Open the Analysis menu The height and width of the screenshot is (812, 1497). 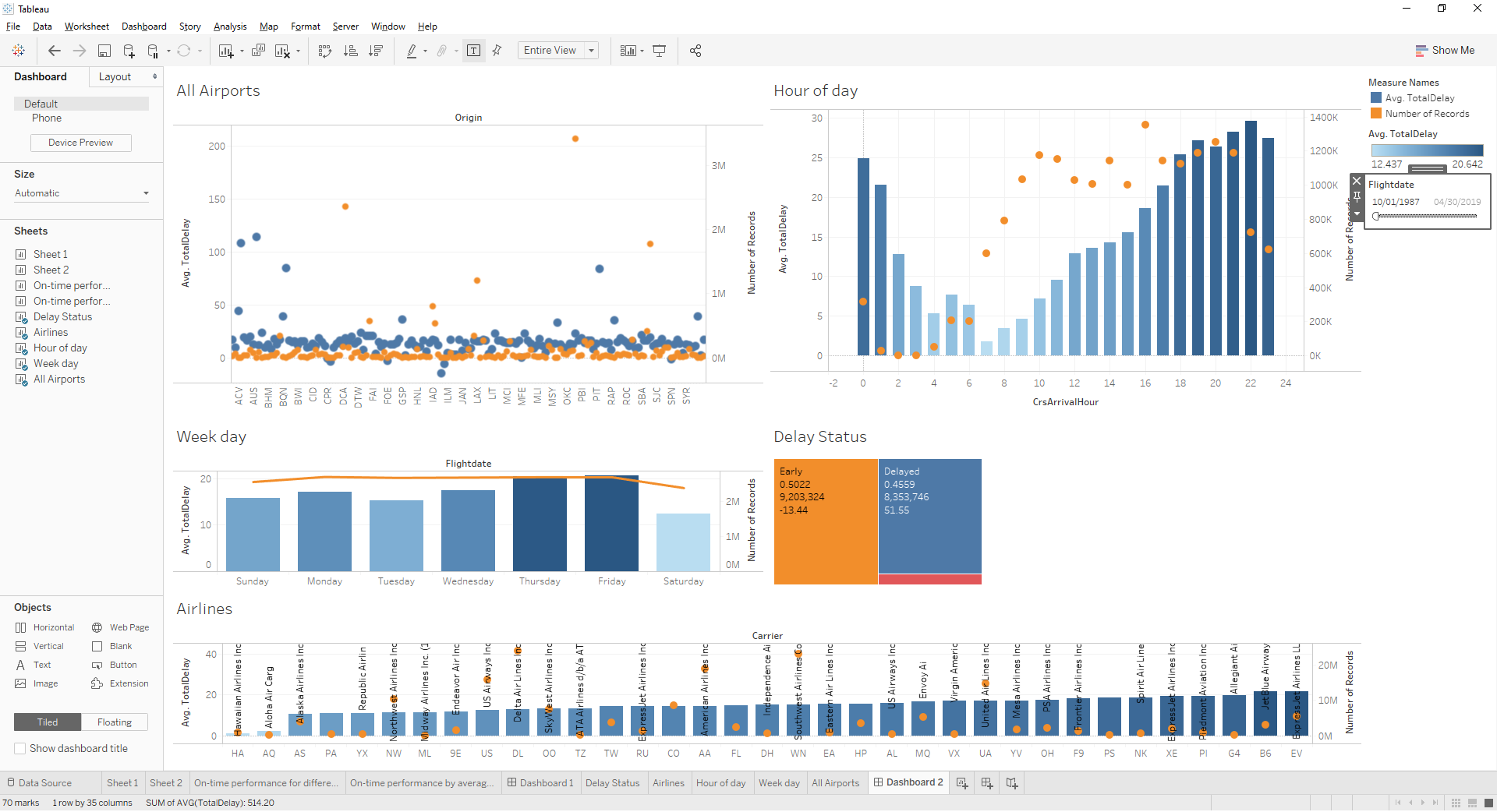tap(229, 26)
